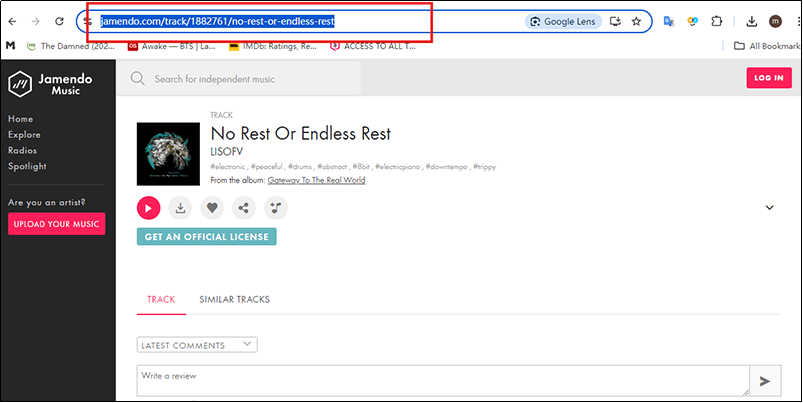Viewport: 803px width, 403px height.
Task: Bookmark this page with star icon
Action: click(636, 21)
